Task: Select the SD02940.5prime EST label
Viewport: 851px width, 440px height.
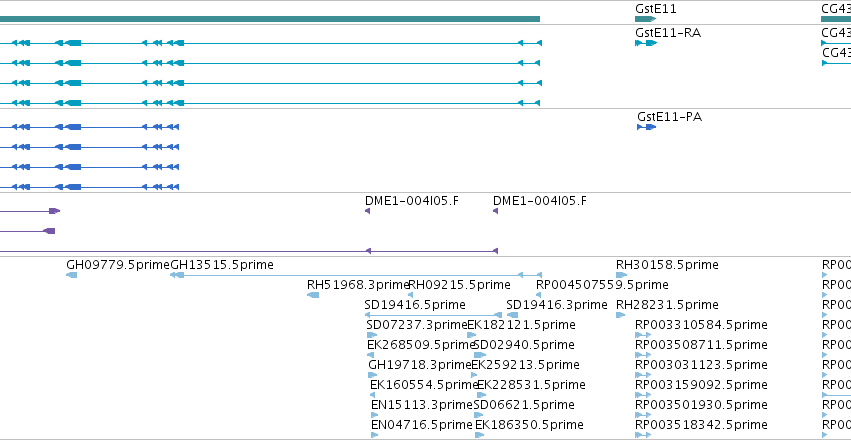Action: click(x=524, y=346)
